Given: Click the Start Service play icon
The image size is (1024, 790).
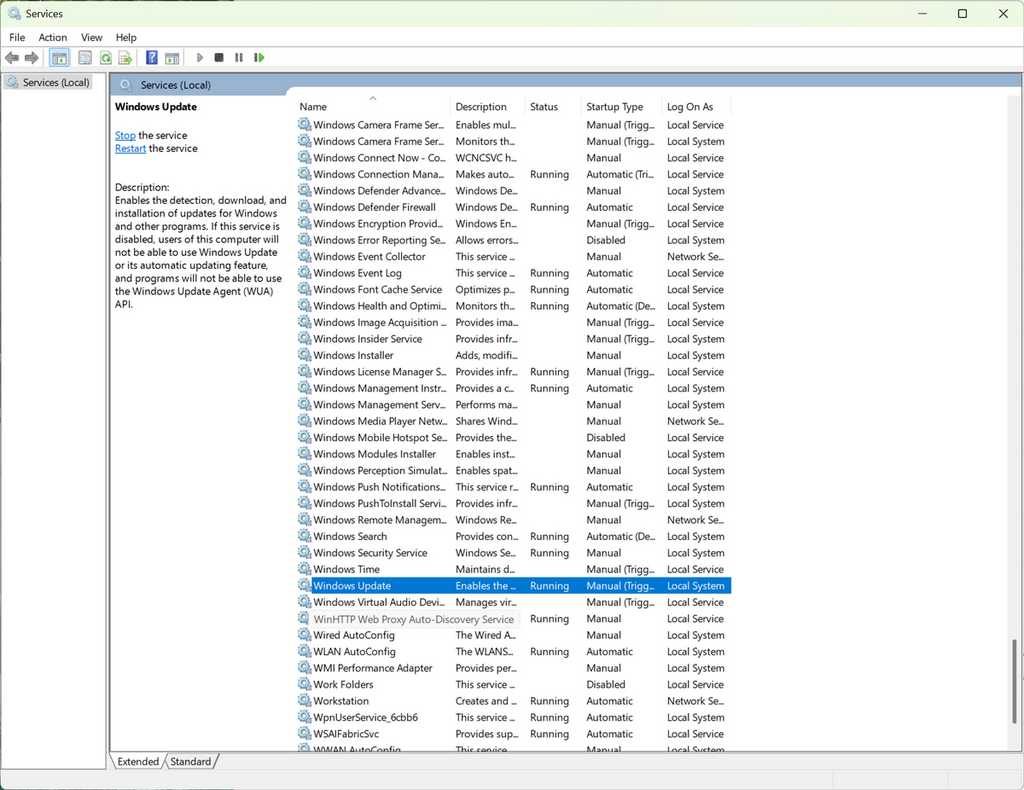Looking at the screenshot, I should click(200, 57).
